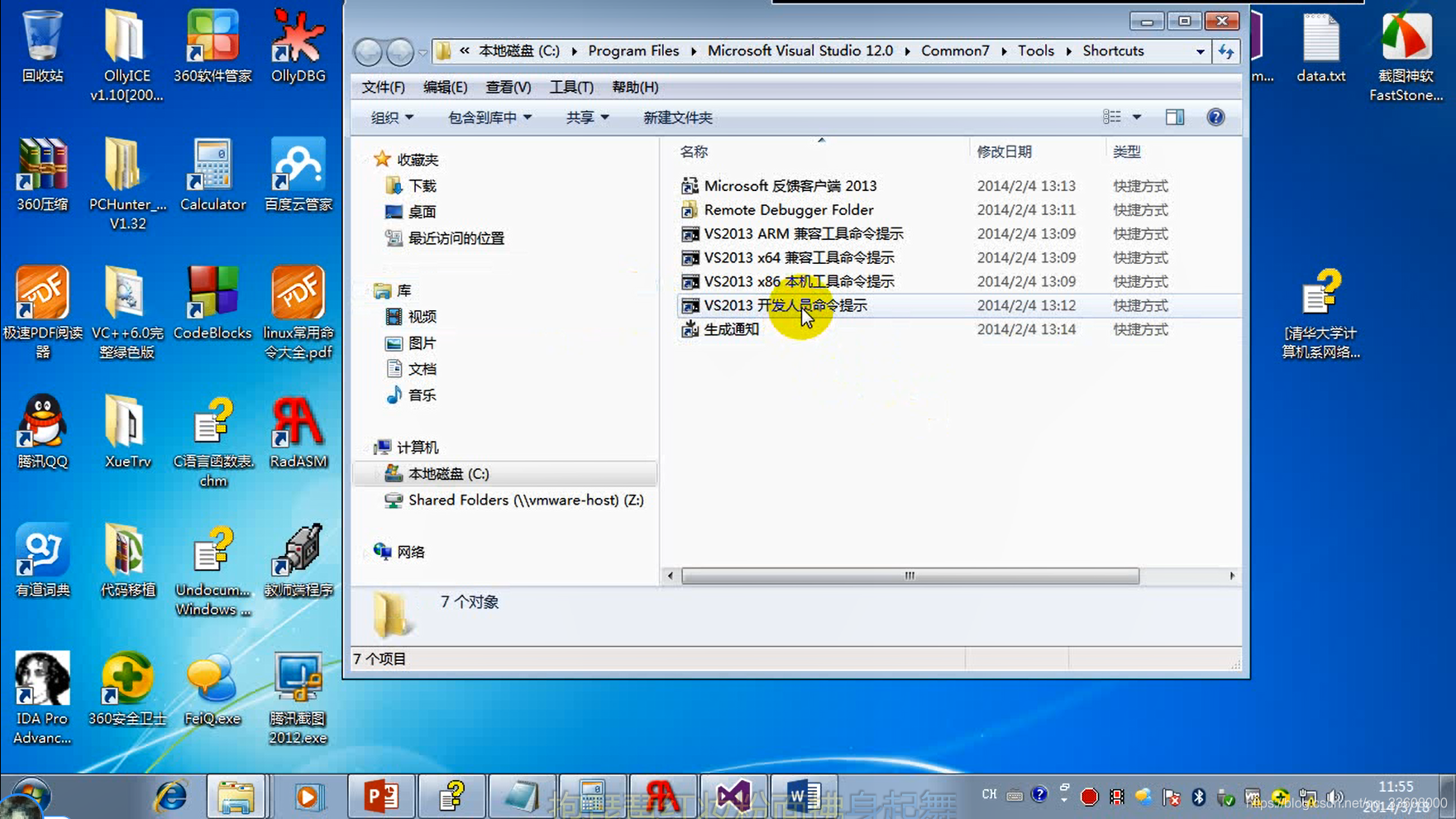Launch the OllyDBG desktop shortcut
The width and height of the screenshot is (1456, 819).
coord(298,46)
